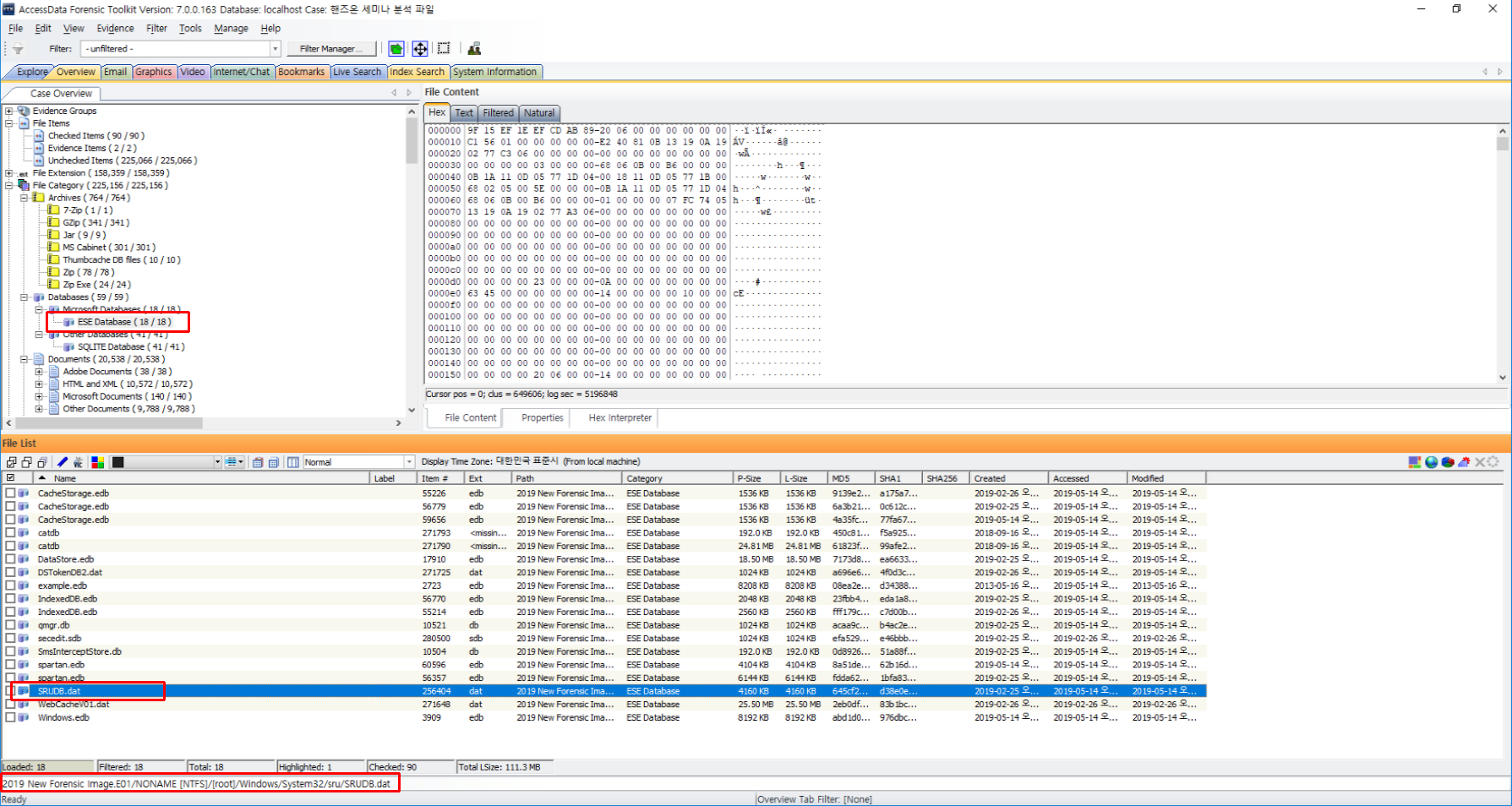Click the Filter Manager button
The height and width of the screenshot is (806, 1512).
coord(330,49)
